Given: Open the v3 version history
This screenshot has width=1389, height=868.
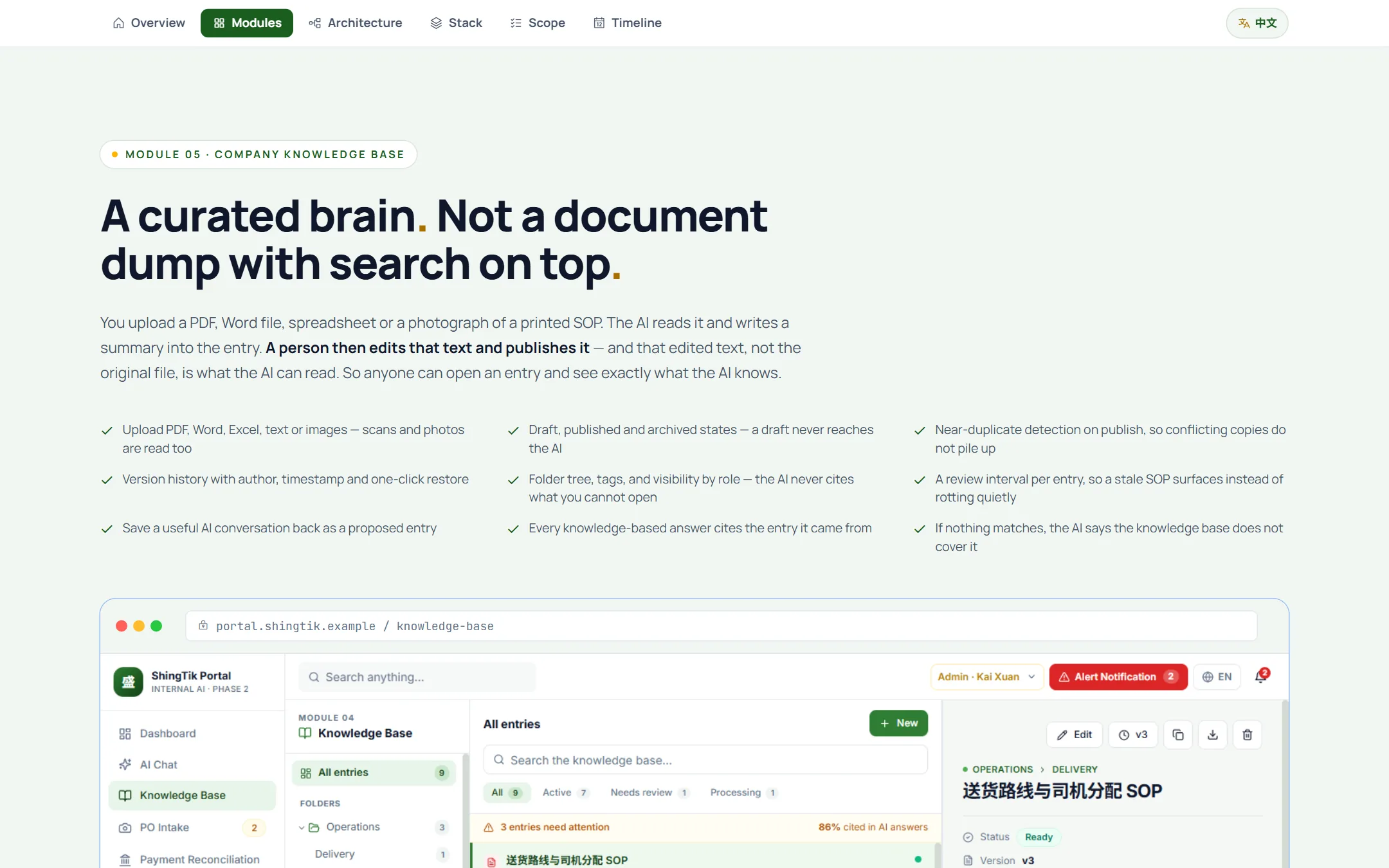Looking at the screenshot, I should (x=1133, y=735).
